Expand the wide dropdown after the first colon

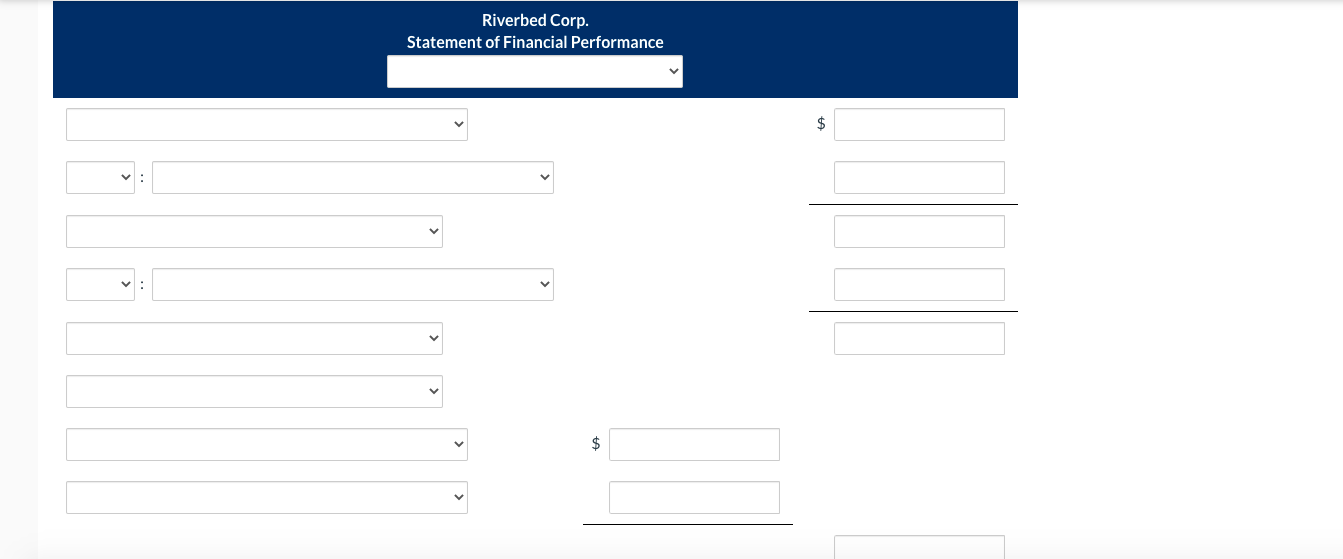coord(352,178)
